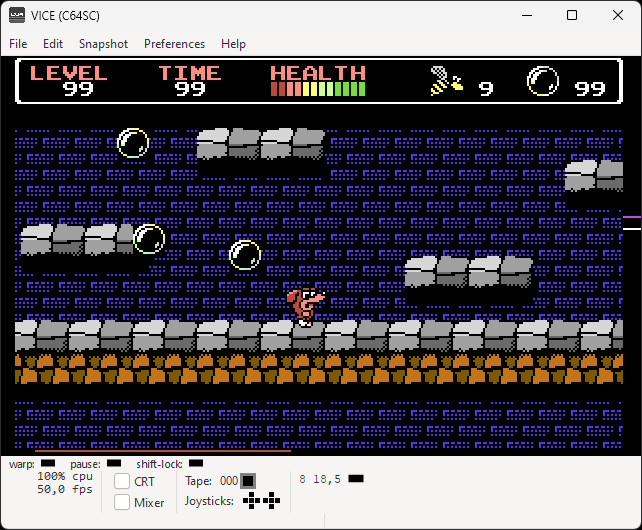The width and height of the screenshot is (642, 530).
Task: Maximize the VICE window
Action: (x=572, y=16)
